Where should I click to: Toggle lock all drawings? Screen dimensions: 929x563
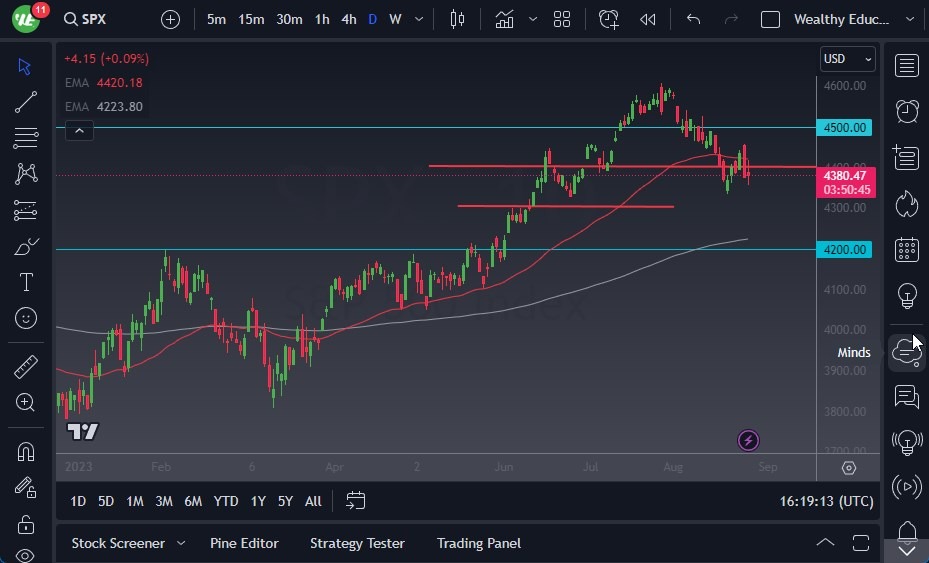(26, 524)
